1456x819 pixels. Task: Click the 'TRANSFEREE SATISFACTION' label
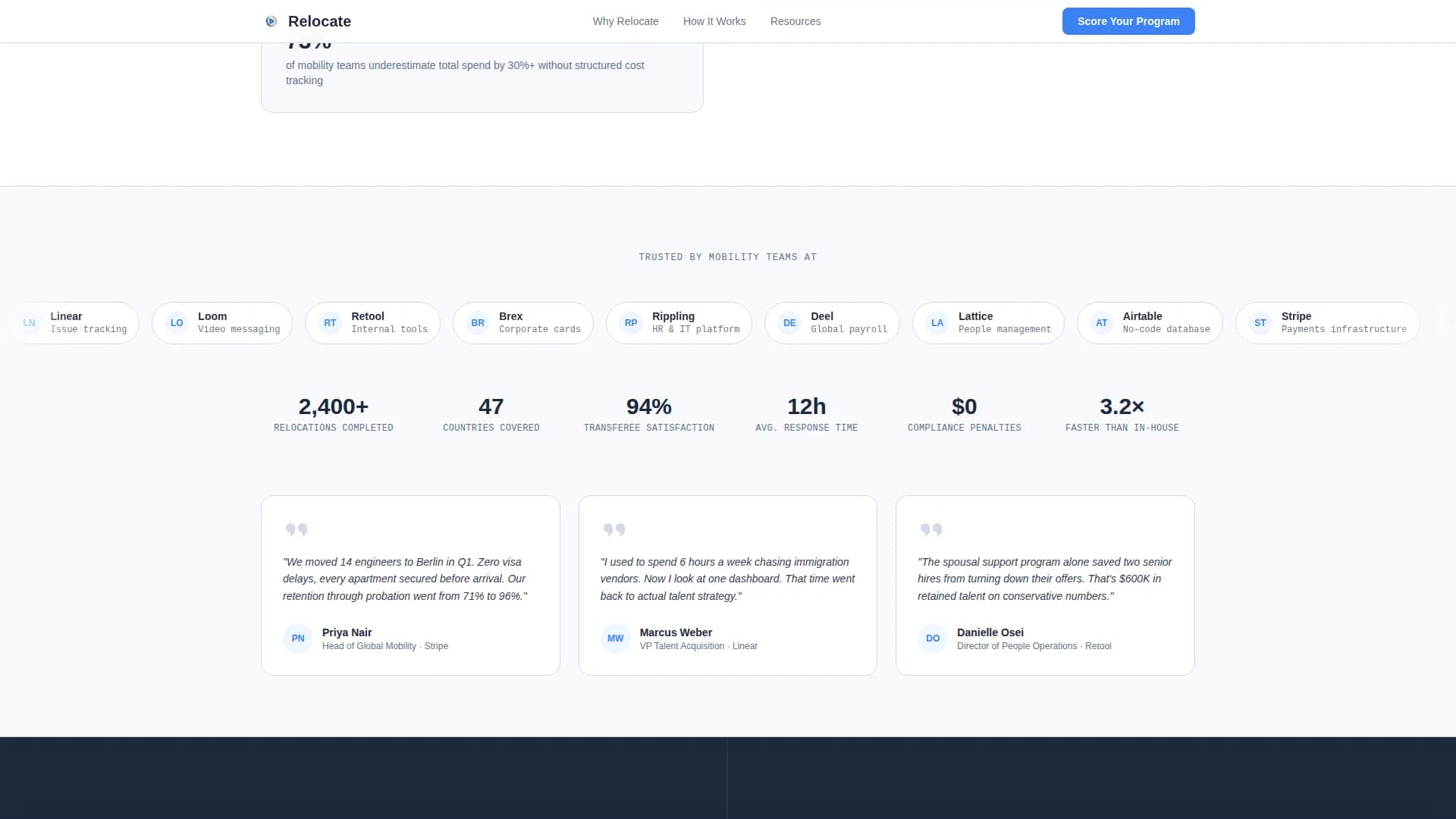coord(649,428)
